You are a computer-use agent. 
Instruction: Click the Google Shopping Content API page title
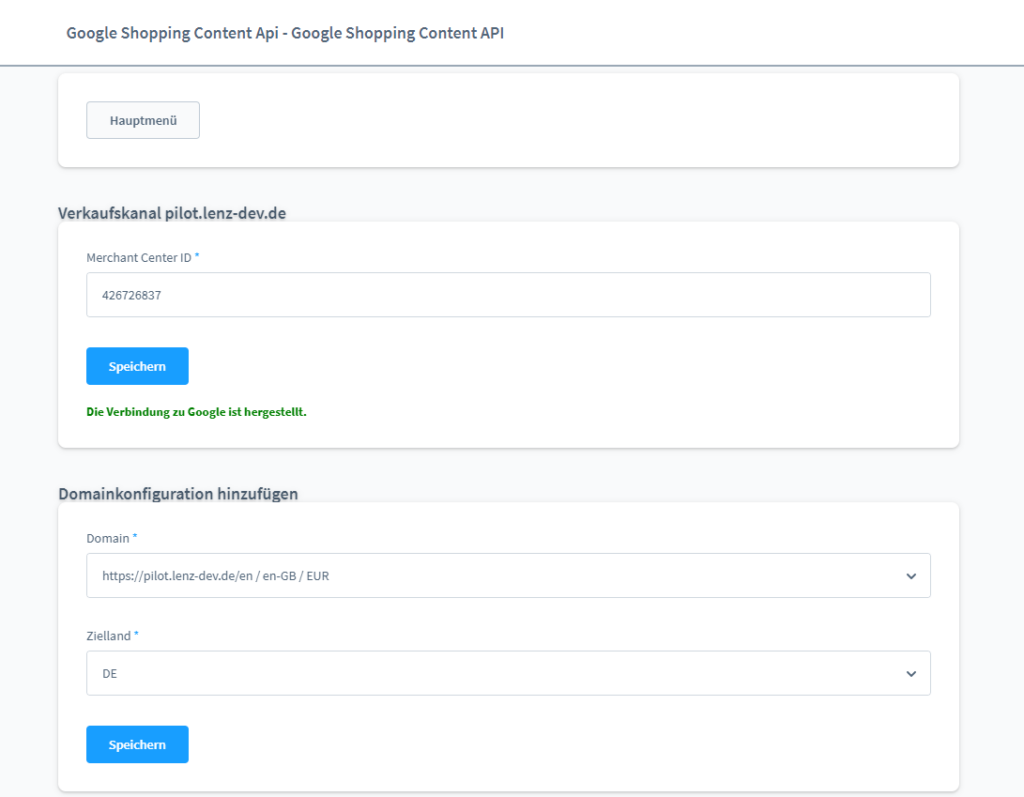click(285, 33)
